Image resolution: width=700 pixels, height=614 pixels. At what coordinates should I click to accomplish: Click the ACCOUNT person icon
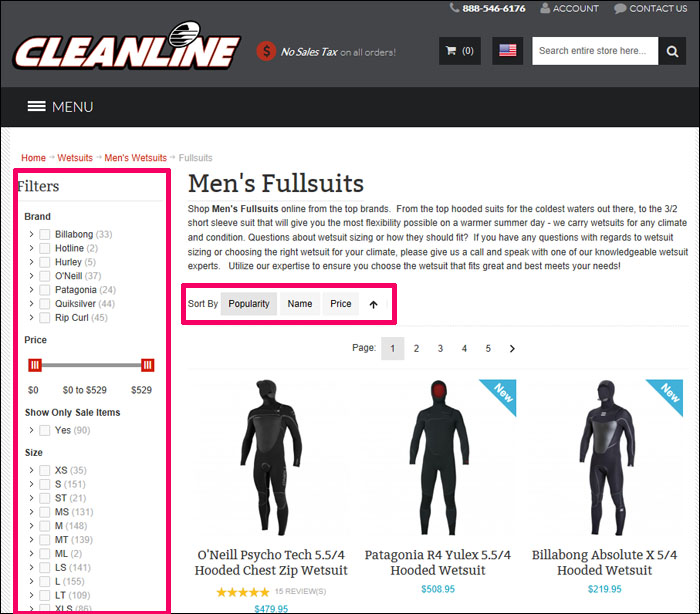545,8
